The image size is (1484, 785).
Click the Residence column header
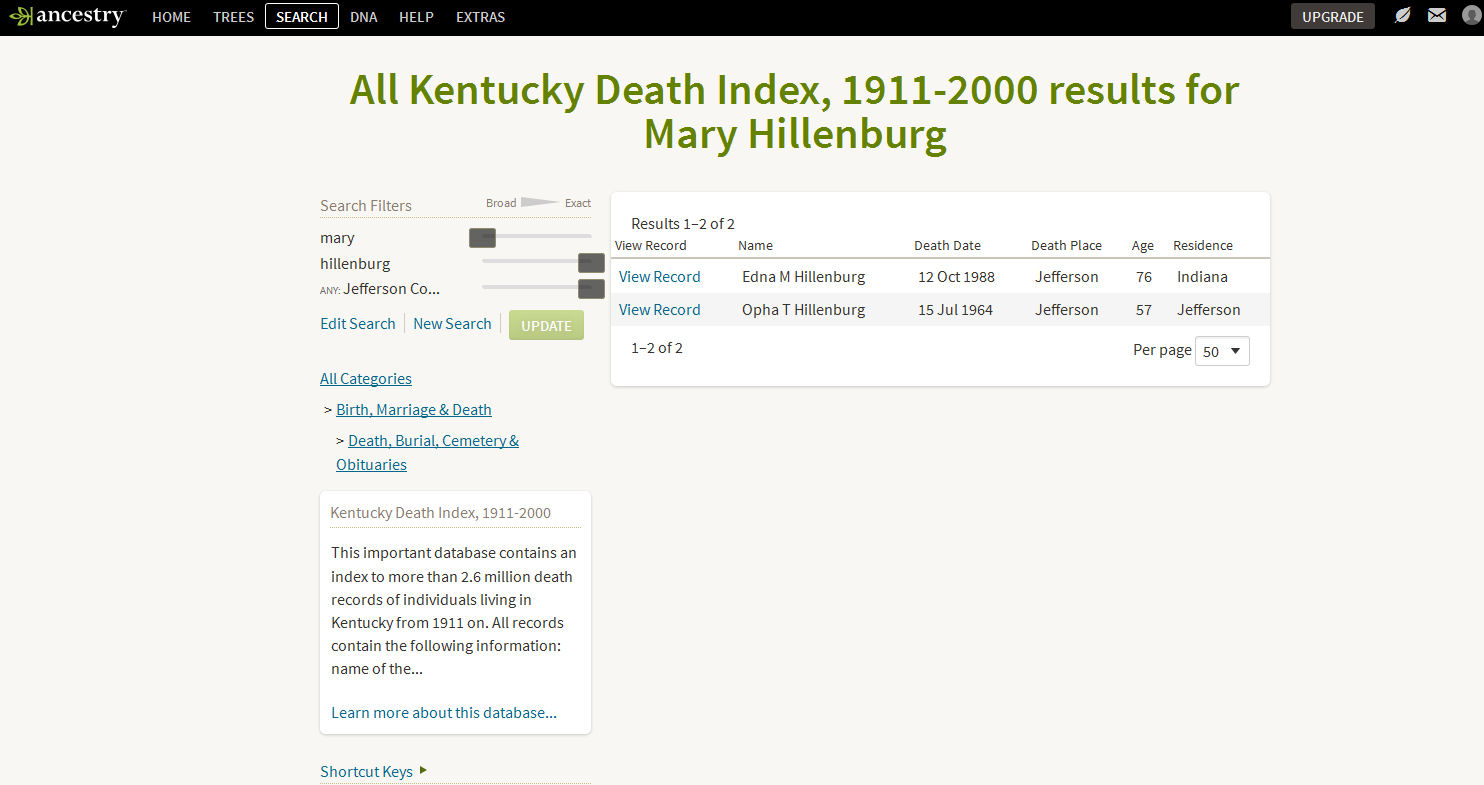point(1202,245)
